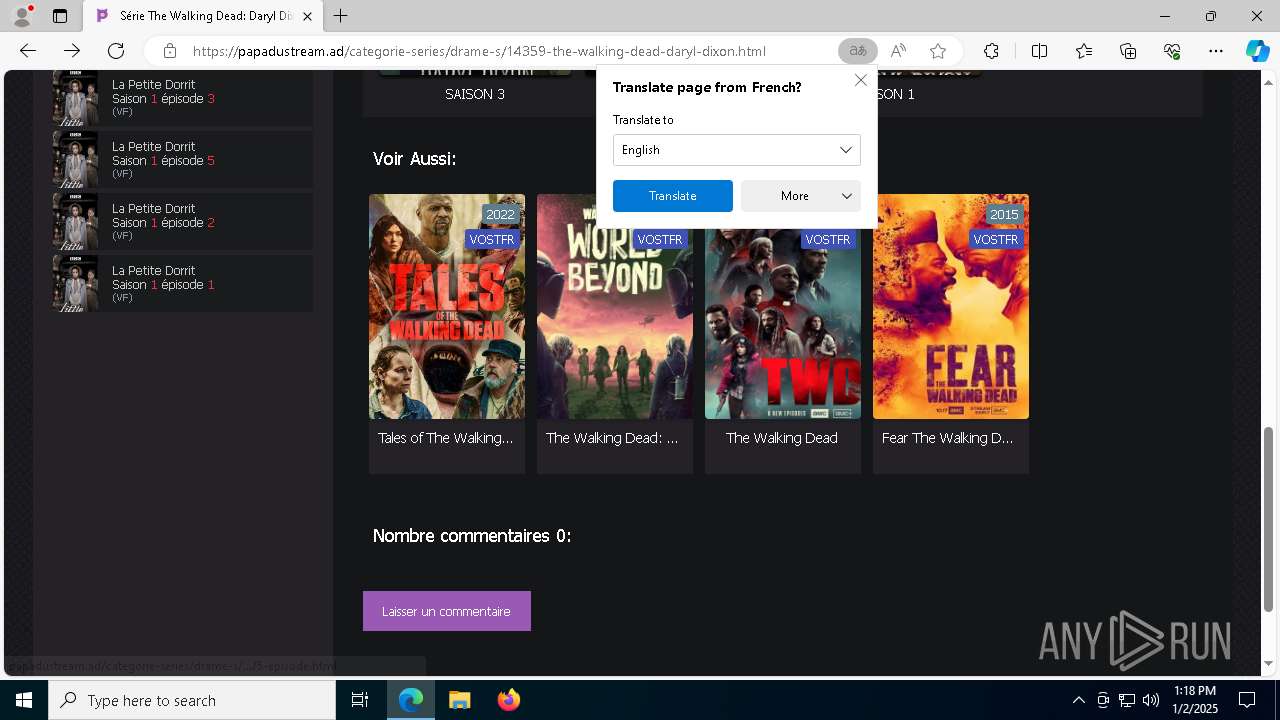Click the taskbar search box
This screenshot has width=1280, height=720.
coord(192,700)
